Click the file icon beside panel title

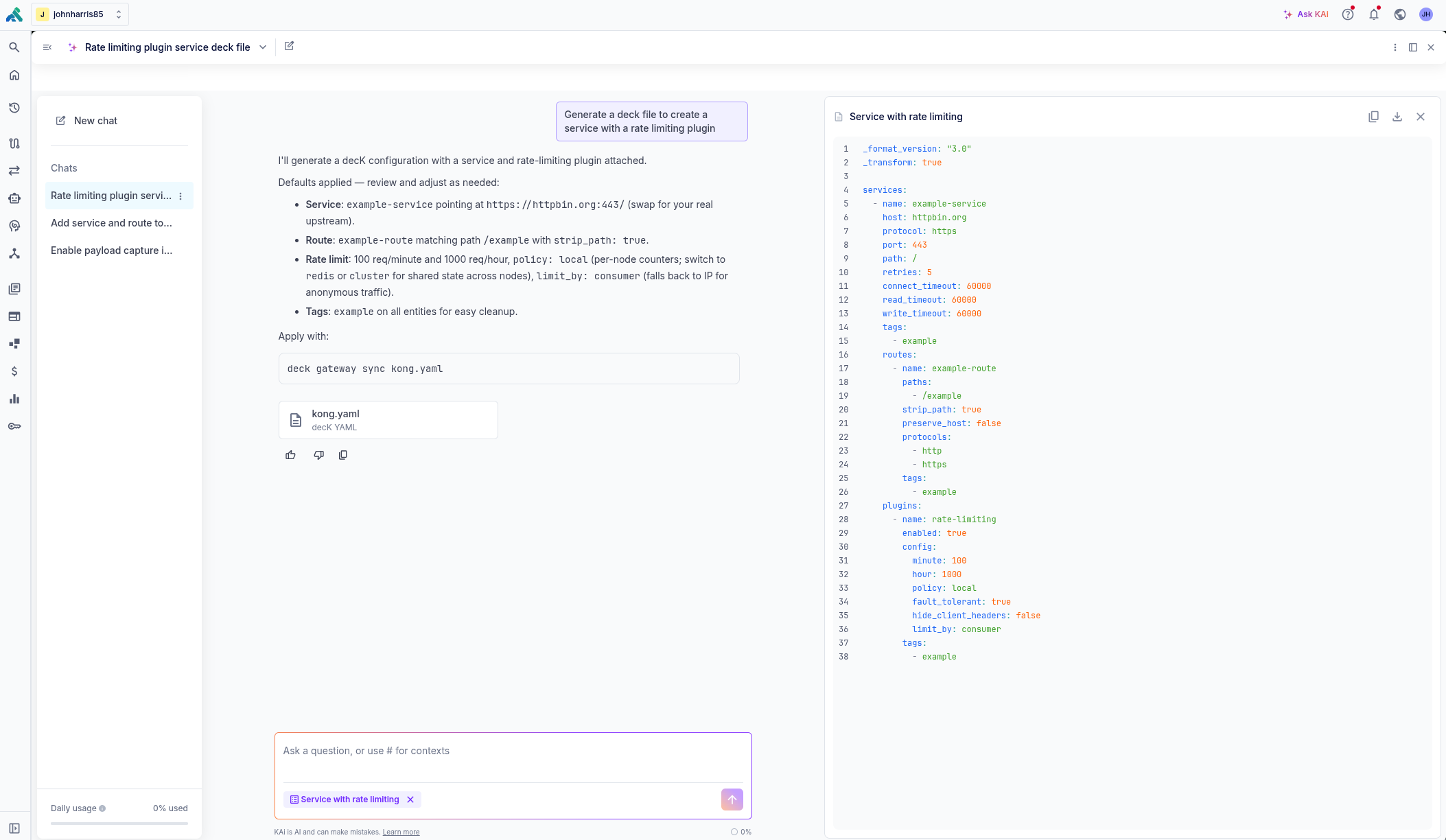[839, 117]
